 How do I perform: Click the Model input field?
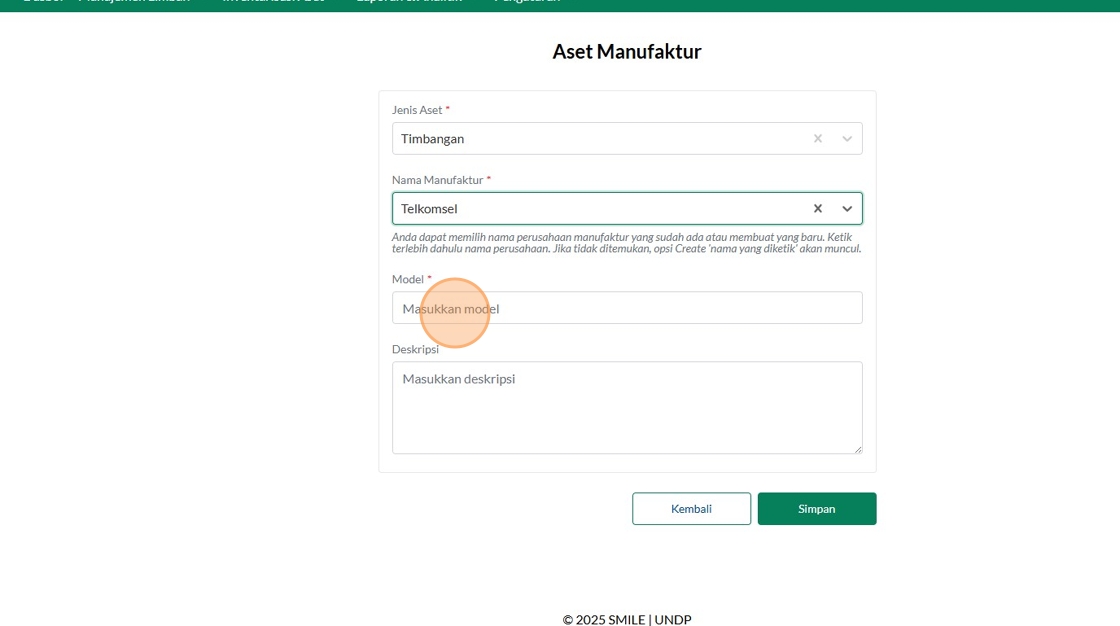click(x=627, y=308)
